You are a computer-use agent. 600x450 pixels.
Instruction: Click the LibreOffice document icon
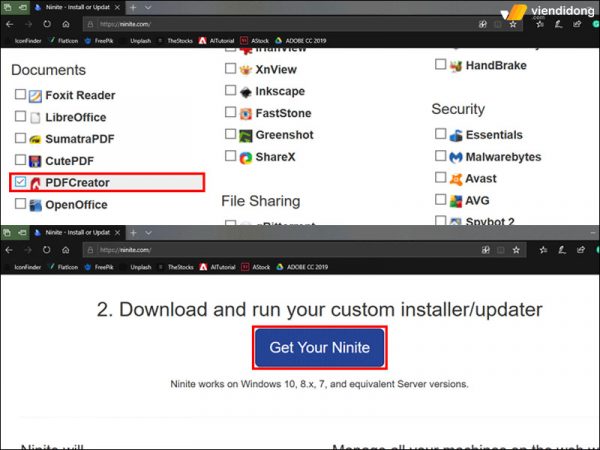35,118
